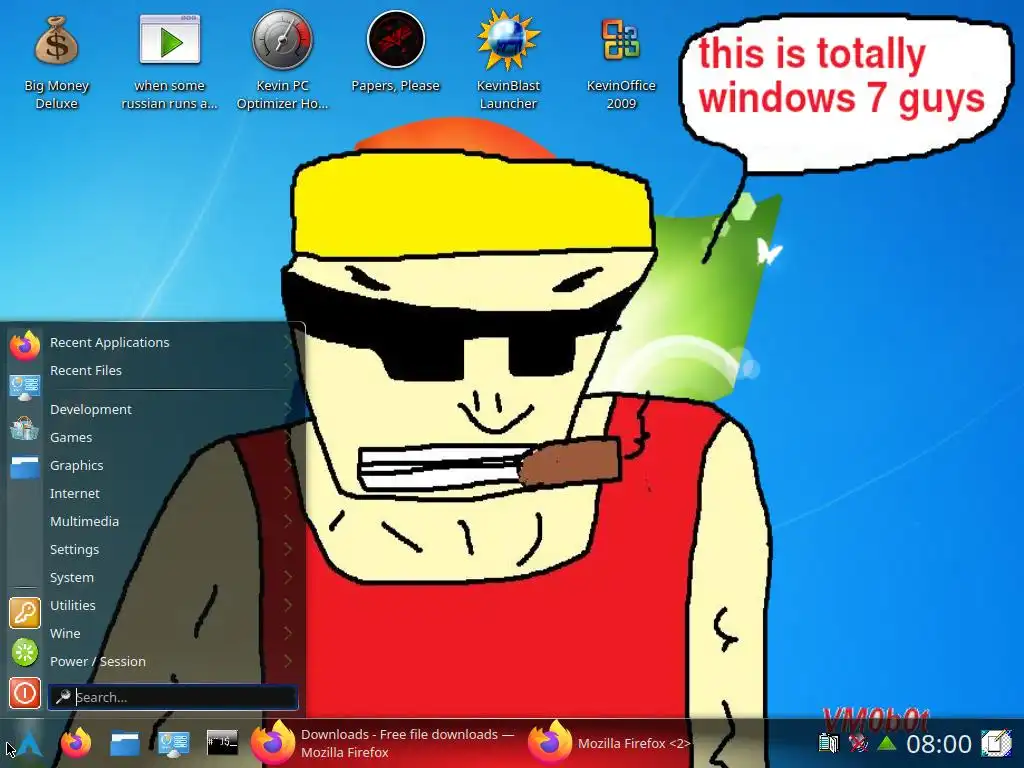Viewport: 1024px width, 768px height.
Task: Open the 'when some russian runs a...' shortcut
Action: (x=170, y=62)
